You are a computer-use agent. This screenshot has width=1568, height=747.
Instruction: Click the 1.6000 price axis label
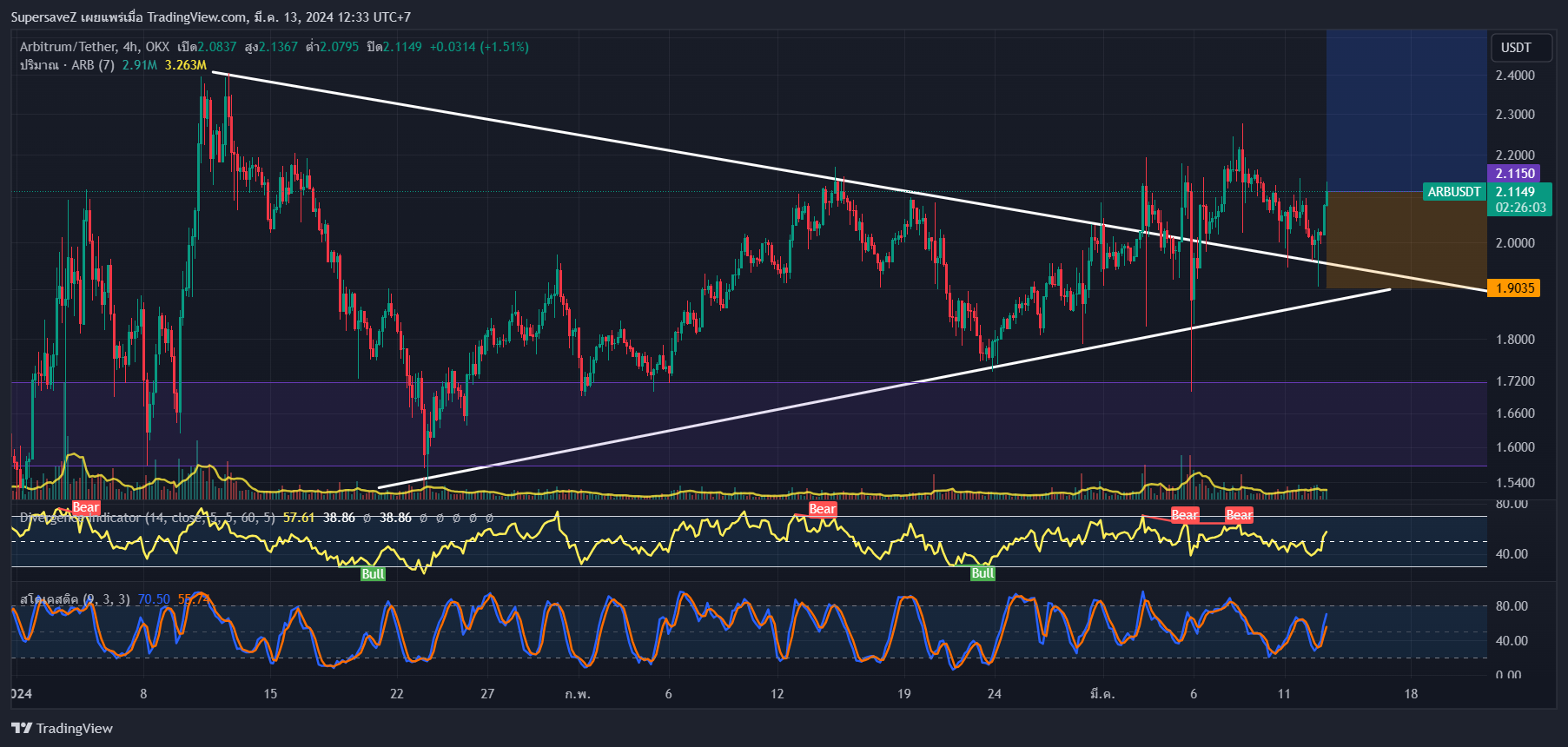coord(1515,447)
